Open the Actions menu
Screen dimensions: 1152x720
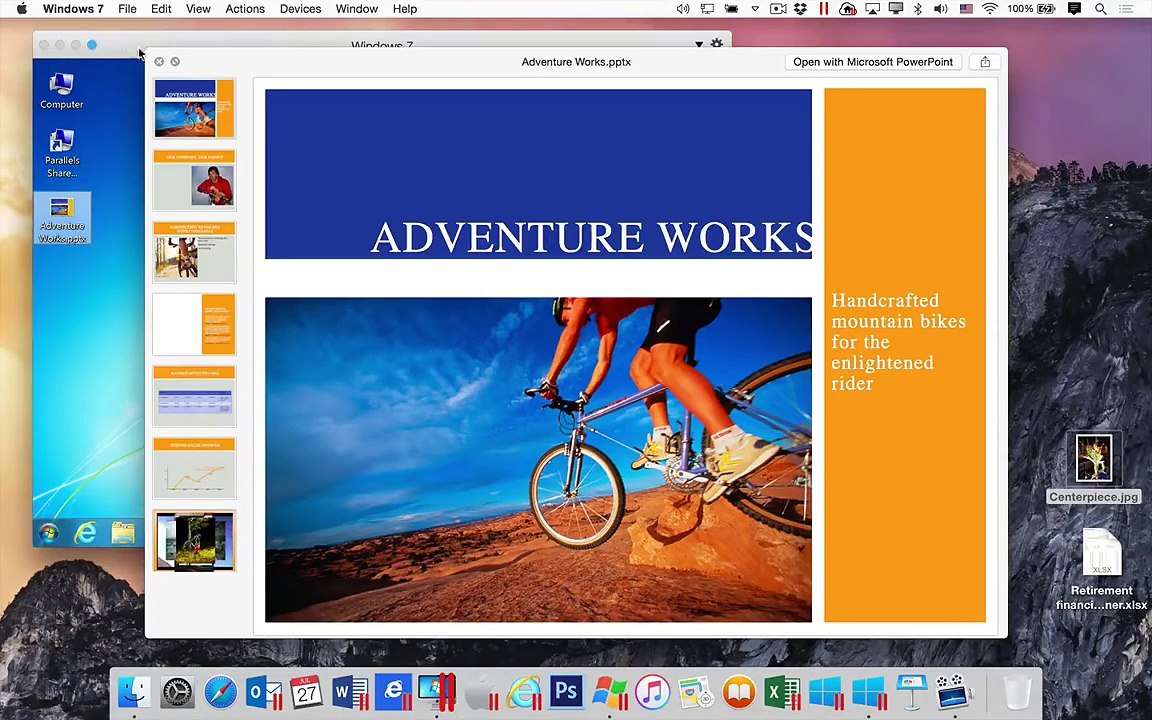(x=245, y=9)
